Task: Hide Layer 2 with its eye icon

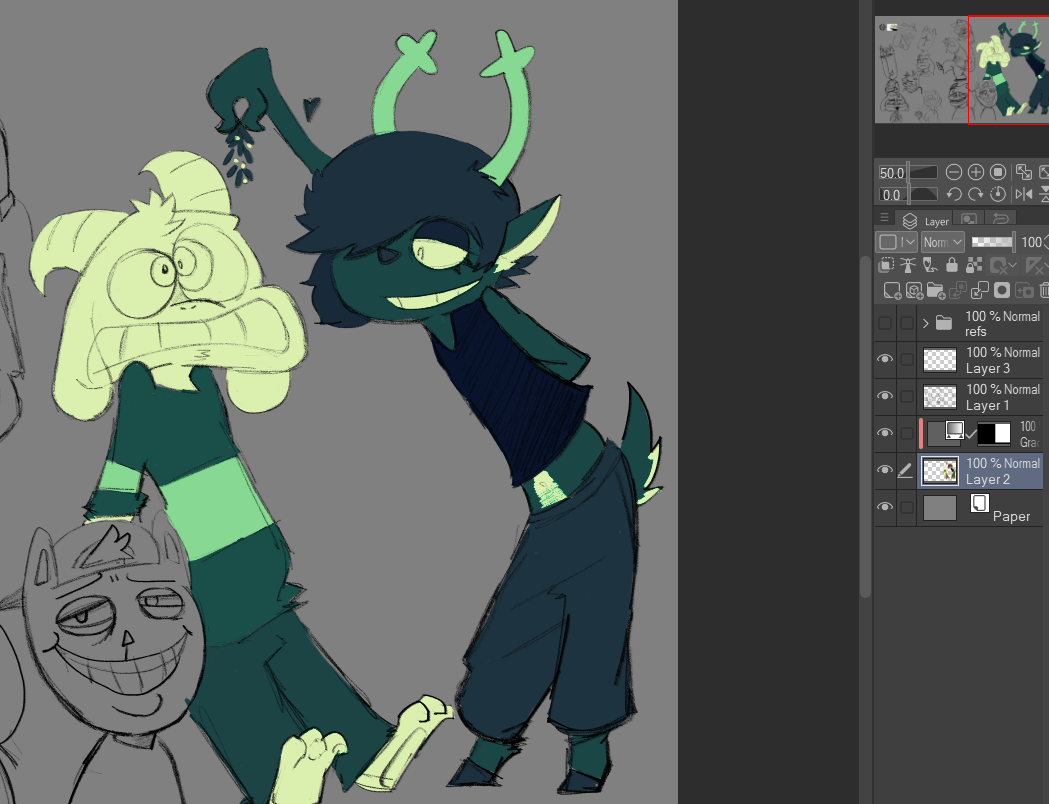Action: [x=884, y=470]
